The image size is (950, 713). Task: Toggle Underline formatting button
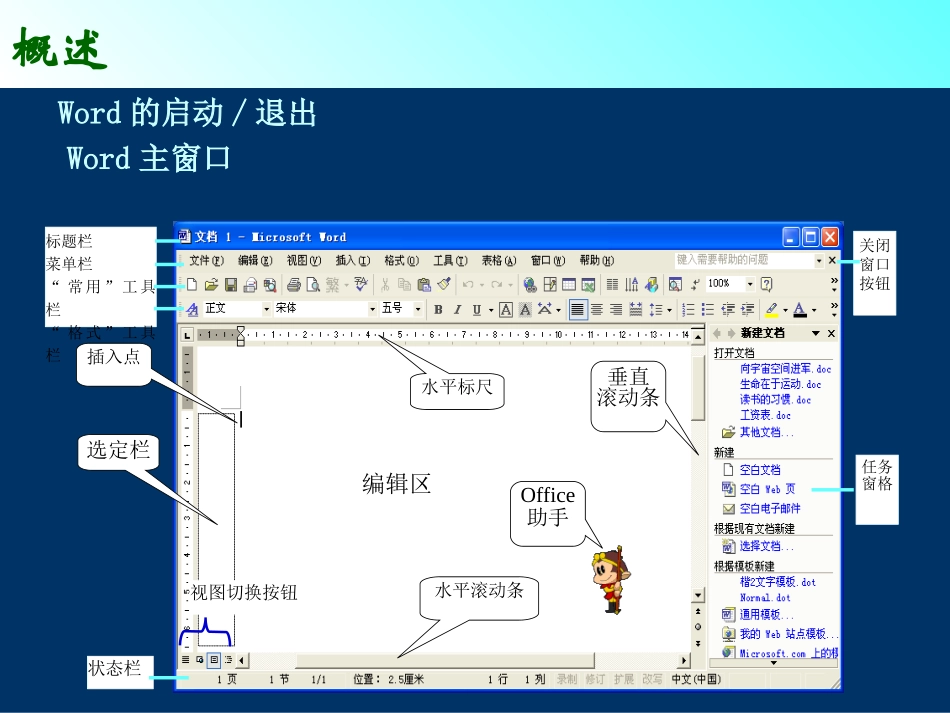coord(477,310)
